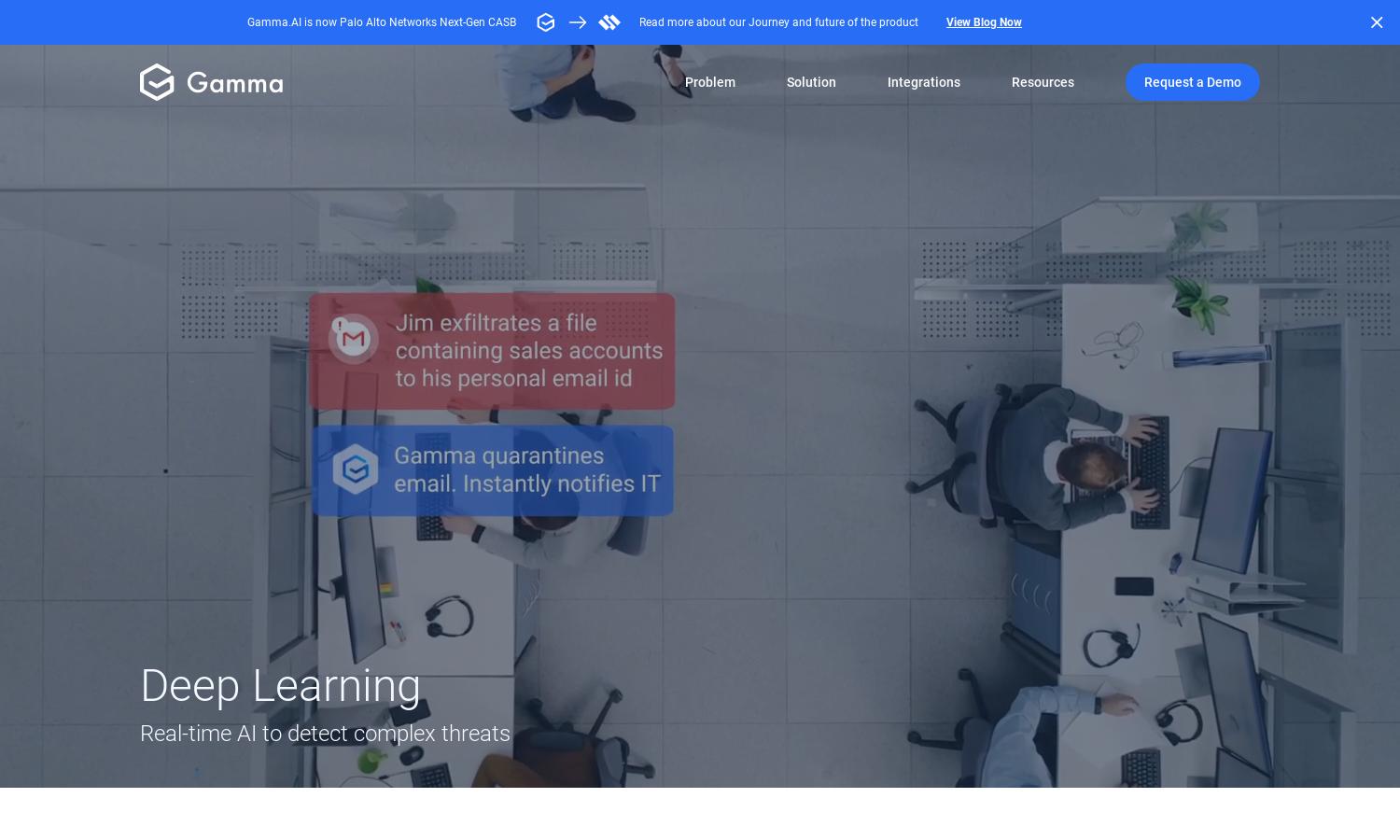Image resolution: width=1400 pixels, height=840 pixels.
Task: Click the Palo Alto Networks logo icon
Action: pyautogui.click(x=609, y=22)
